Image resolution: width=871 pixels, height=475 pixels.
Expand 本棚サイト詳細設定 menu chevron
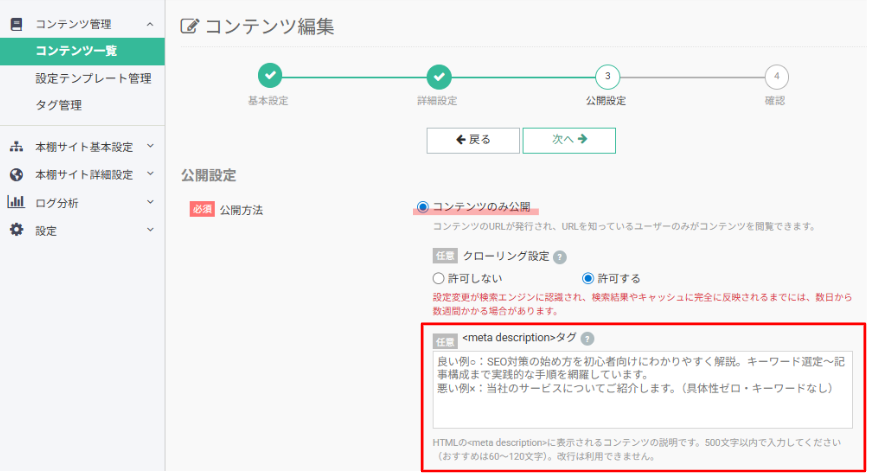150,174
